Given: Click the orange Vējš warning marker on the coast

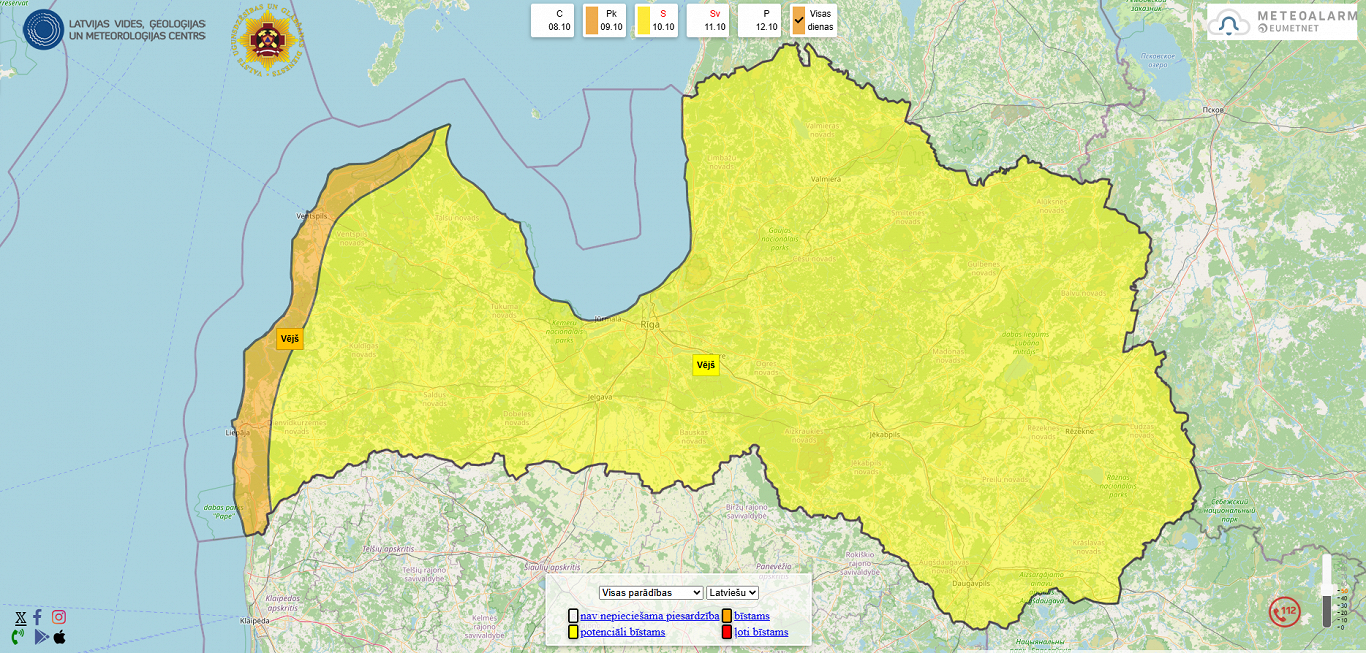Looking at the screenshot, I should [x=290, y=339].
